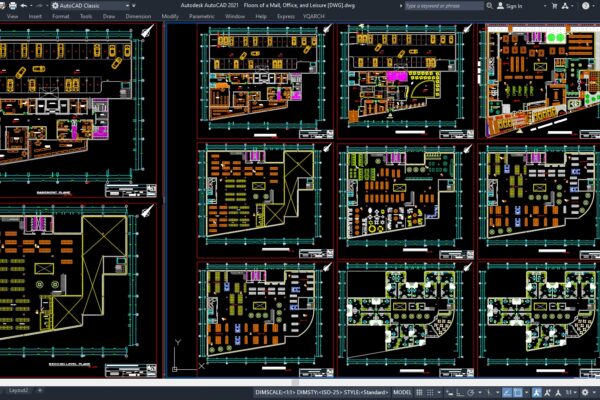
Task: Click the Sign In button
Action: click(510, 6)
